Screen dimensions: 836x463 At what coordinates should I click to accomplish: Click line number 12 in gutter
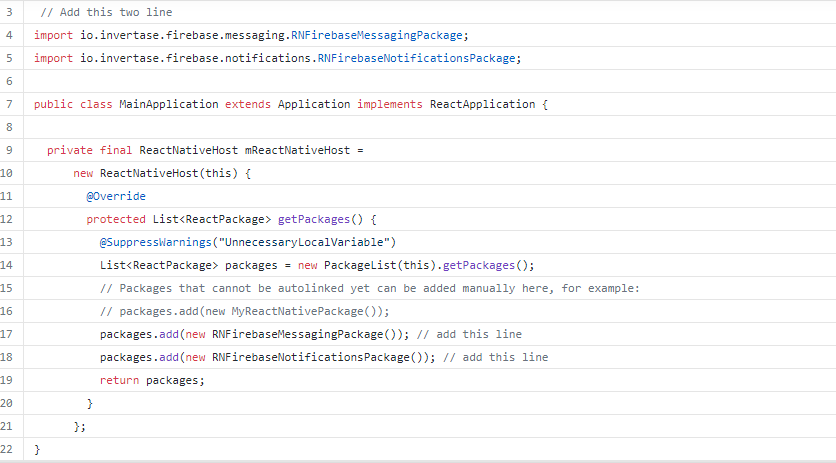point(6,219)
